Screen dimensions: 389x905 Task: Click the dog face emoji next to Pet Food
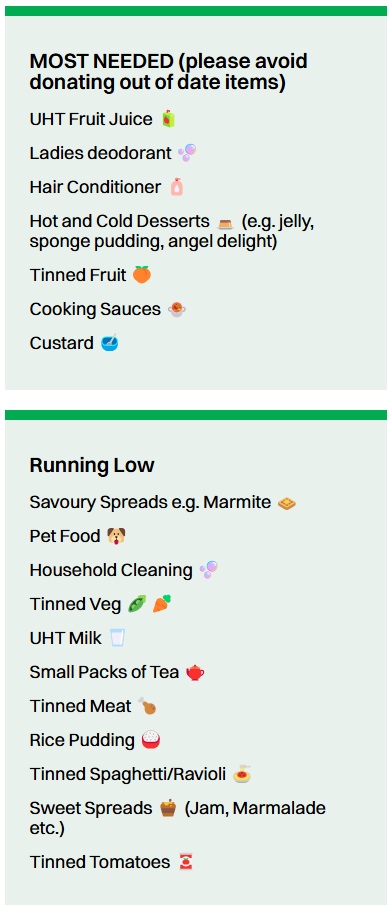coord(116,536)
